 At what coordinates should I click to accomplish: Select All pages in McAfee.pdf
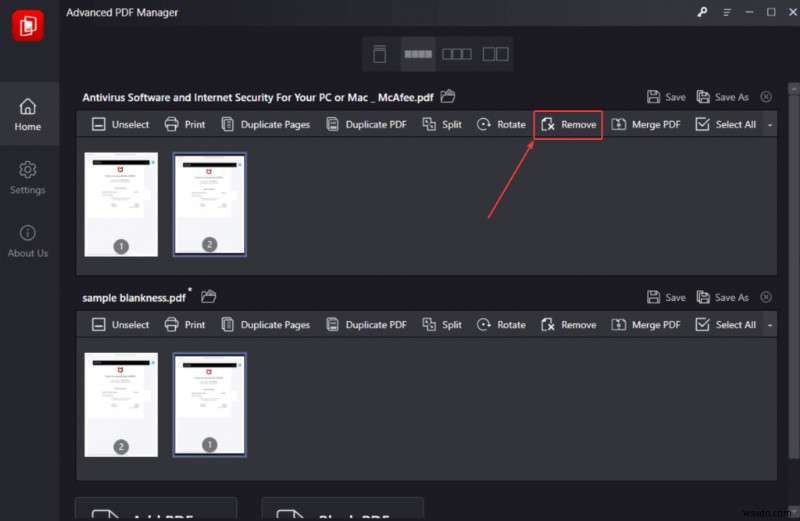[x=726, y=125]
